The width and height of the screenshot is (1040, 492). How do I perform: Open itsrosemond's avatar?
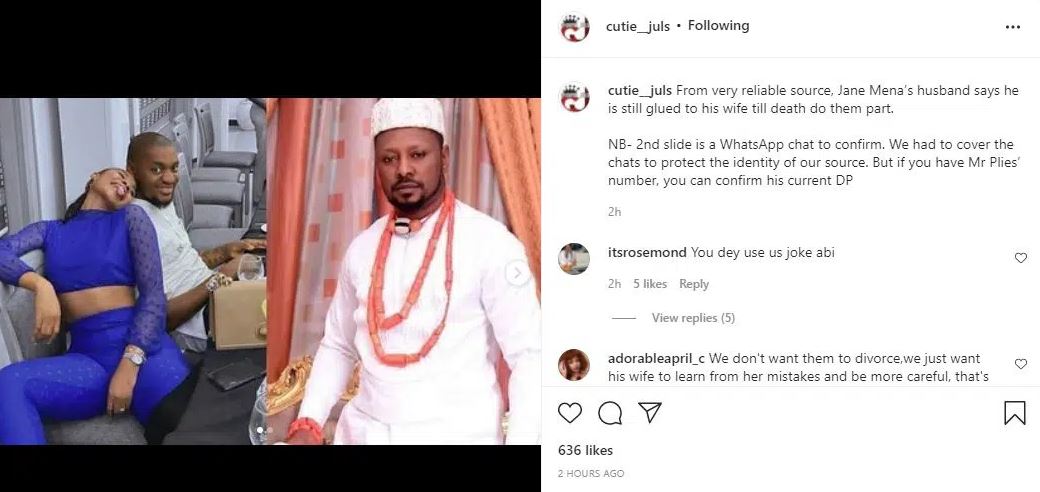tap(573, 258)
